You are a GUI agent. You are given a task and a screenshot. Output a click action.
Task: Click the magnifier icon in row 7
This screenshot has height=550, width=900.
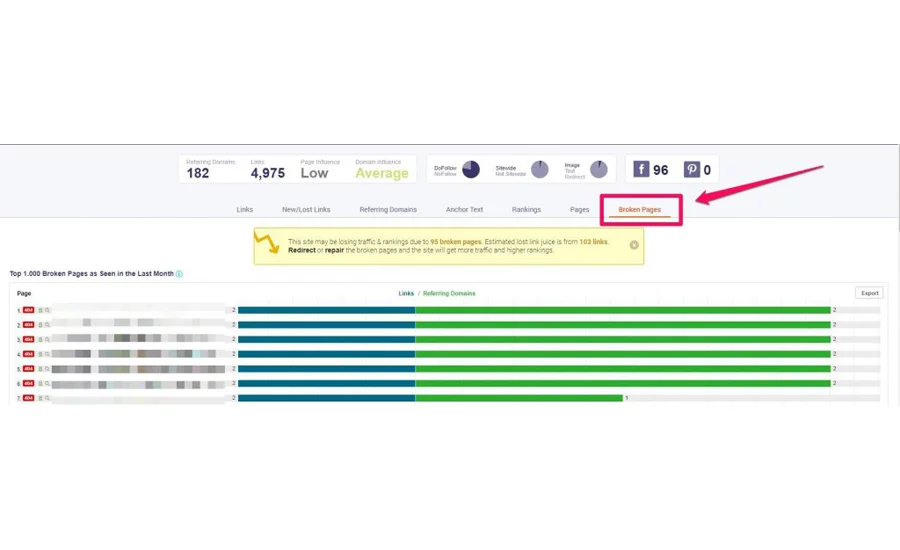point(47,398)
